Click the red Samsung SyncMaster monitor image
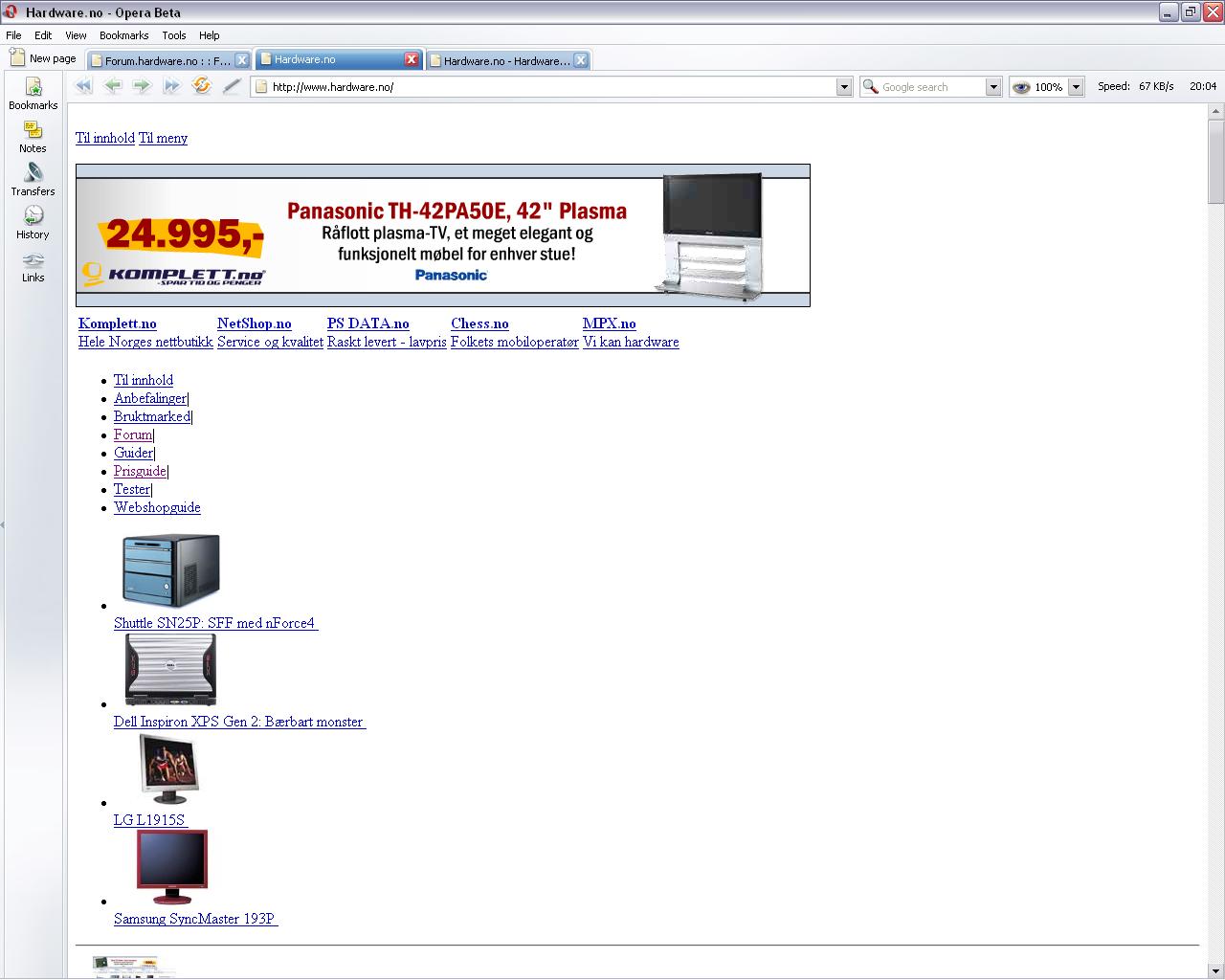 [x=172, y=867]
